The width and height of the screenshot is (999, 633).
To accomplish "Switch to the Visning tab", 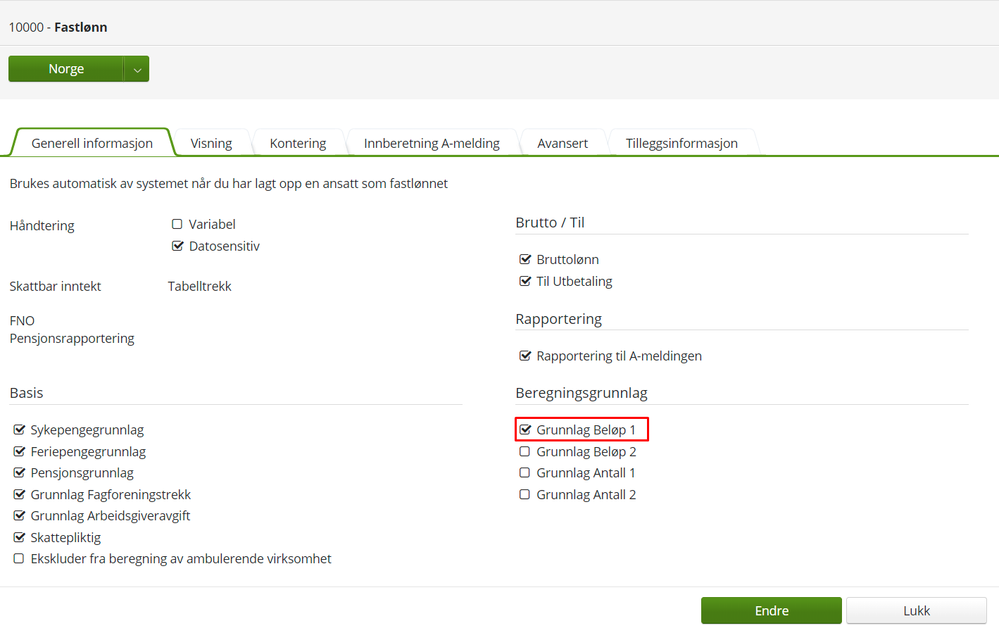I will tap(211, 143).
